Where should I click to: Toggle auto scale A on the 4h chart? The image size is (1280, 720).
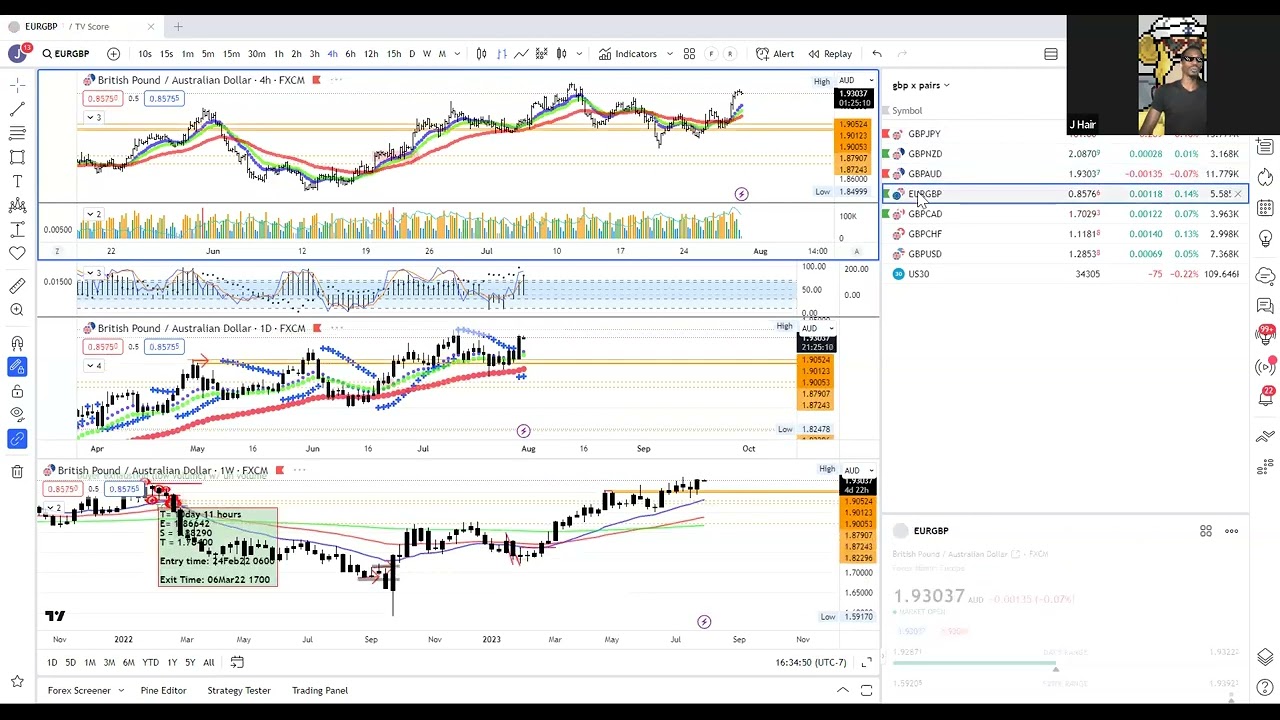point(857,251)
